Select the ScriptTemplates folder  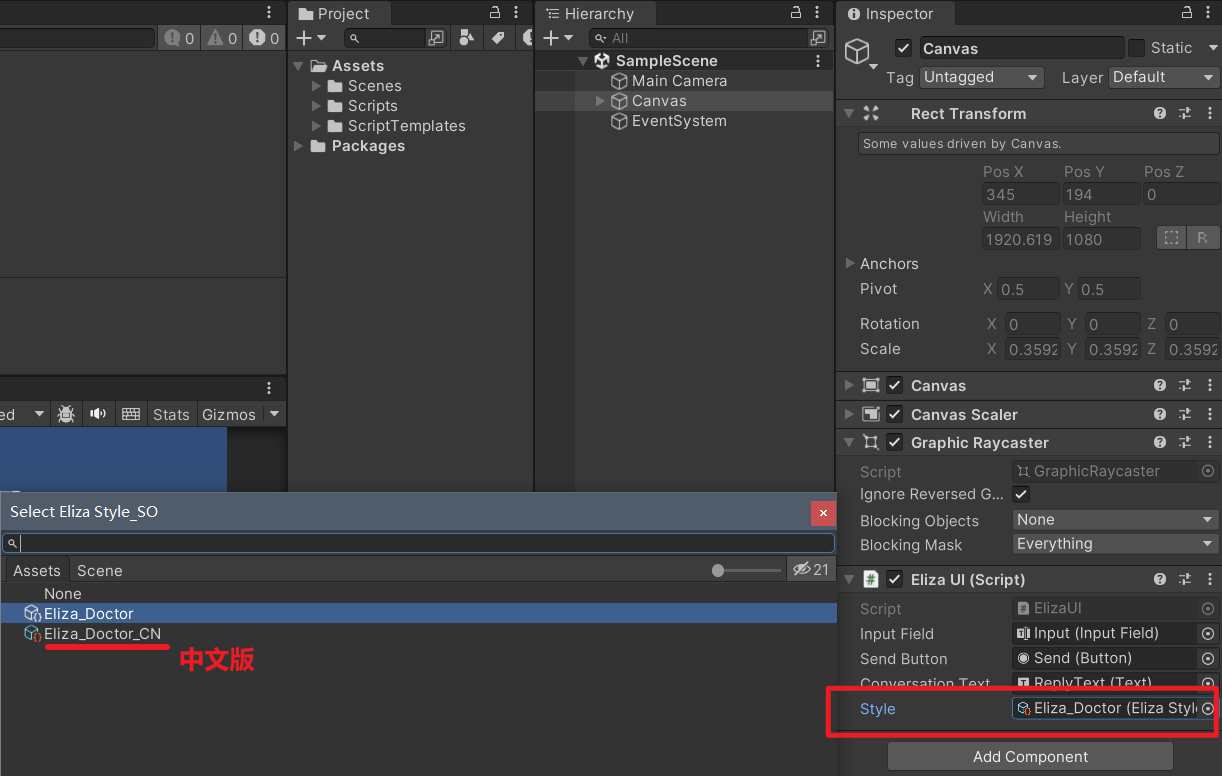point(406,126)
